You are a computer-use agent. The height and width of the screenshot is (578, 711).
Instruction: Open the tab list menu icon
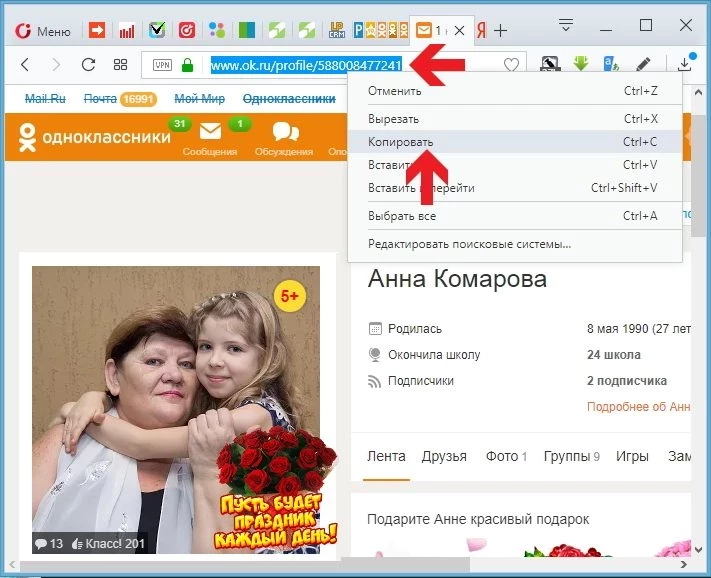(x=565, y=25)
